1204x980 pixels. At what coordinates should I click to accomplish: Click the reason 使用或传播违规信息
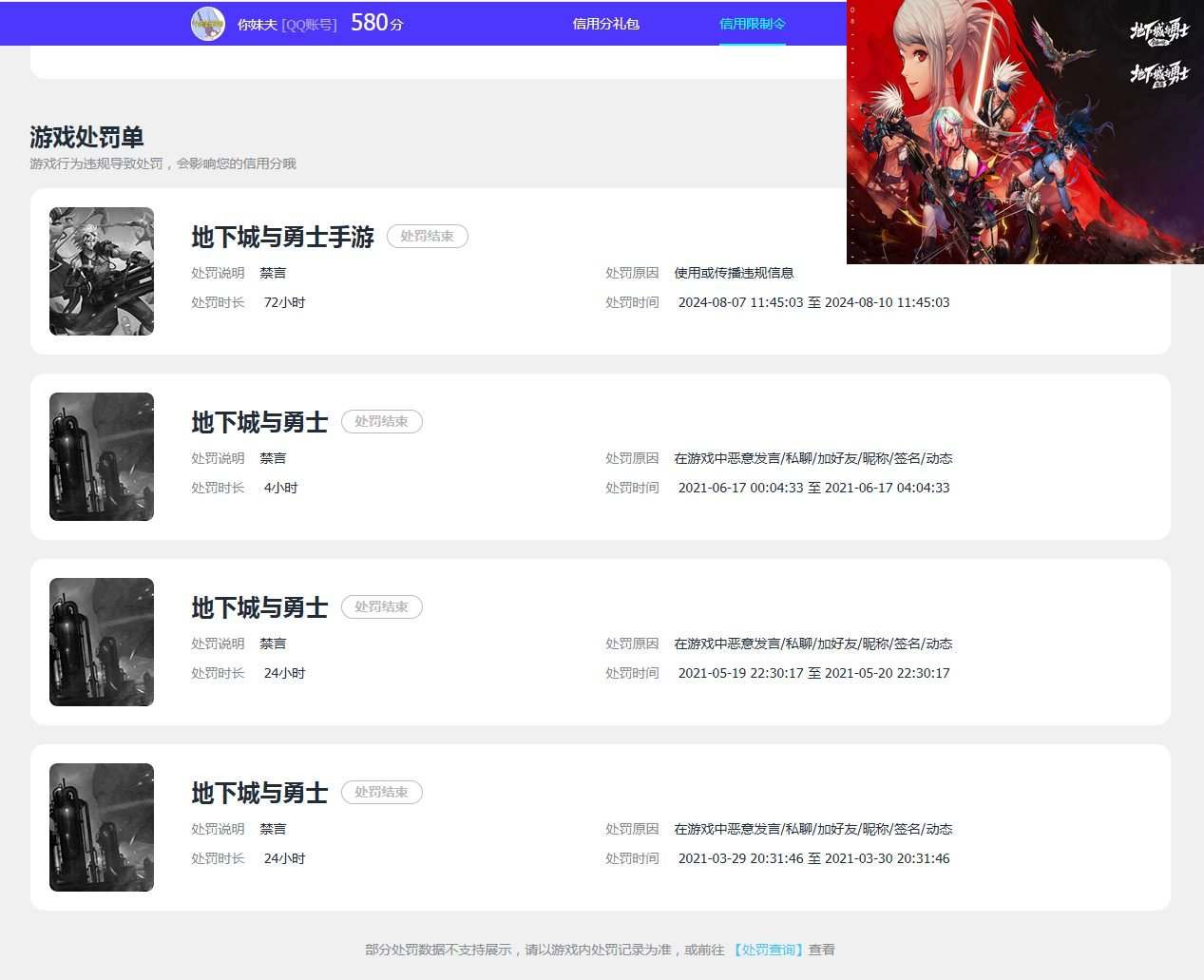coord(734,273)
